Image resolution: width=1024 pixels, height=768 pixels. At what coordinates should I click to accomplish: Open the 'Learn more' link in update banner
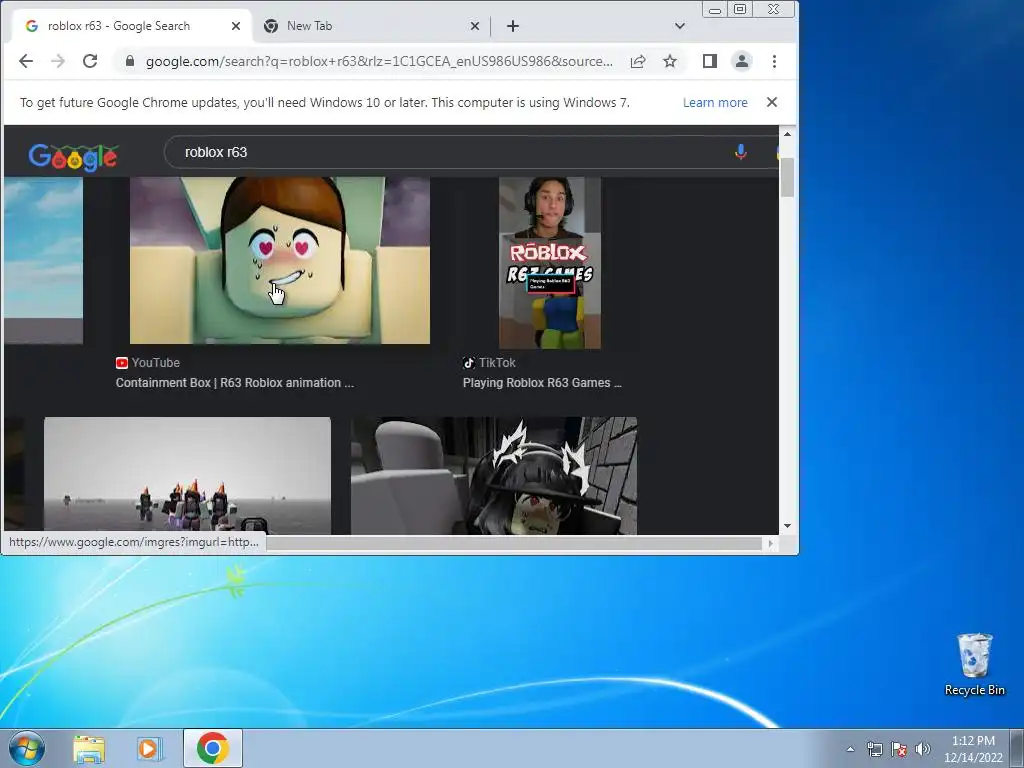pyautogui.click(x=715, y=103)
